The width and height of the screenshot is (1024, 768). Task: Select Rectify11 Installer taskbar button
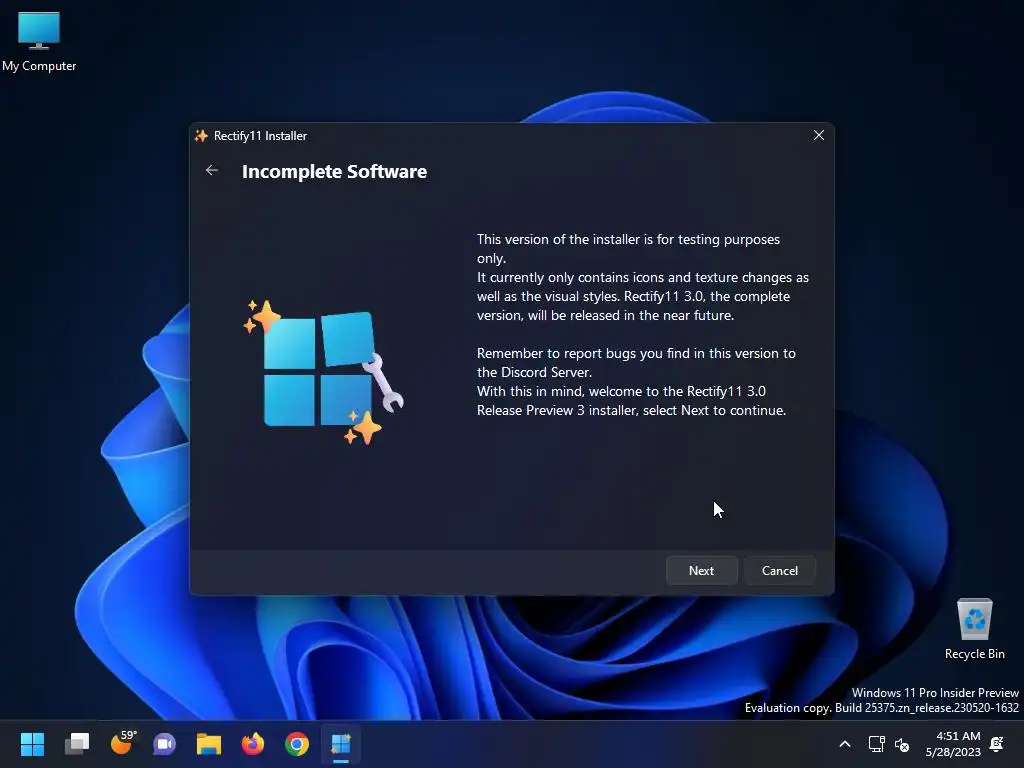coord(341,744)
